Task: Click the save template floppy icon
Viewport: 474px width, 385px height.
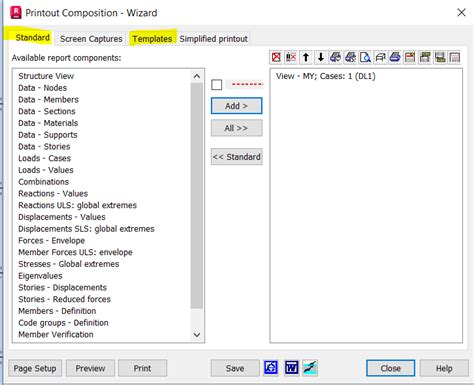Action: point(440,57)
